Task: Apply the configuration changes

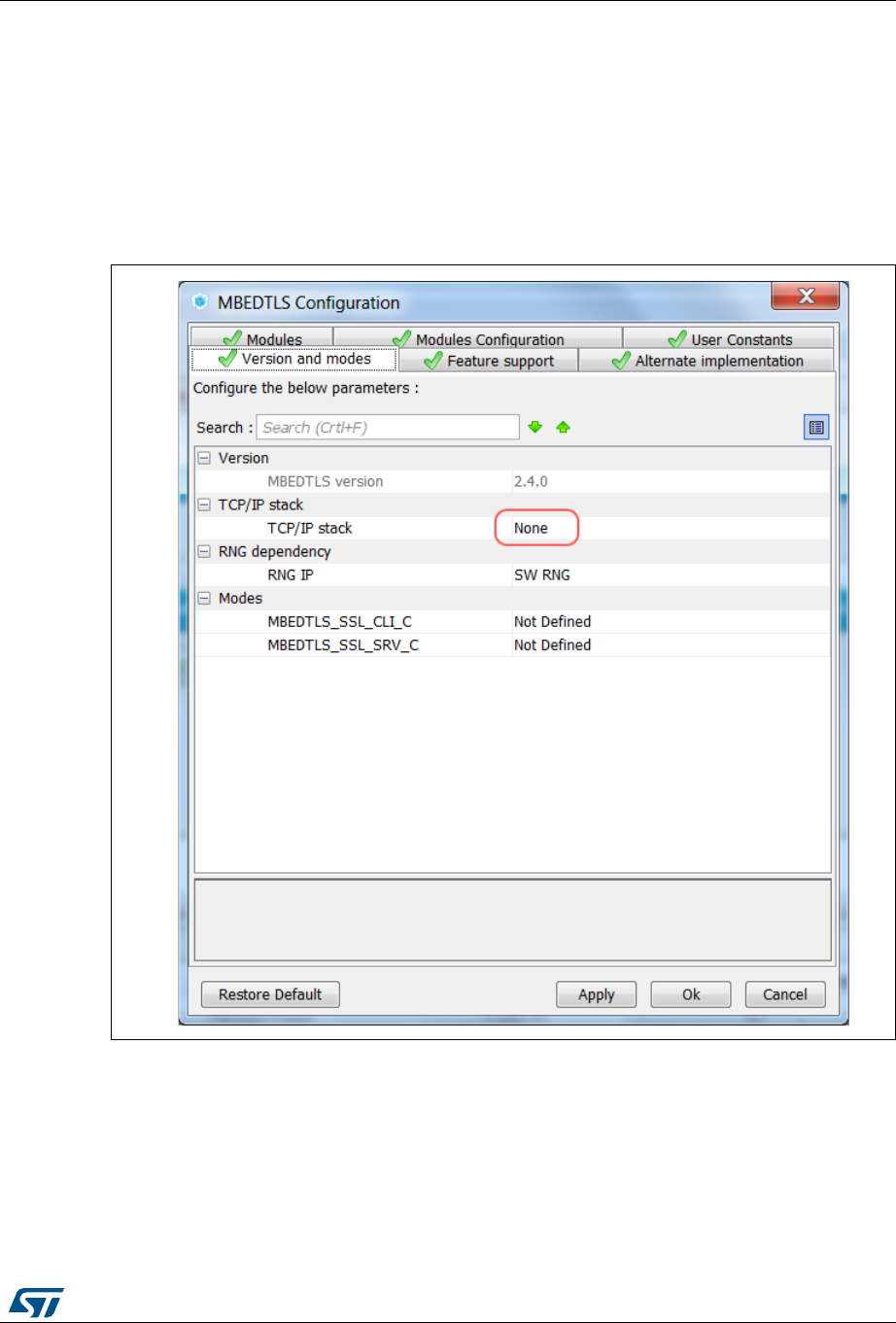Action: [x=596, y=994]
